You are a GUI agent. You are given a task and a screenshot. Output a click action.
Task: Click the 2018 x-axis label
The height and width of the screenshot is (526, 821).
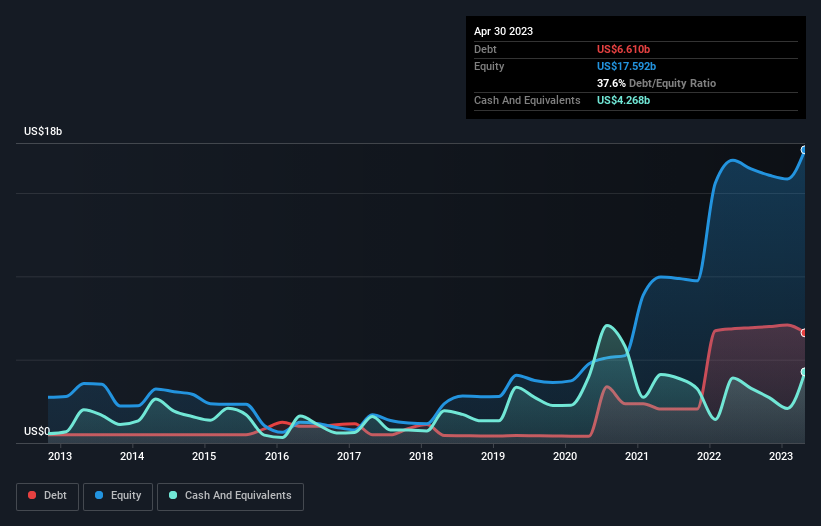pyautogui.click(x=421, y=456)
